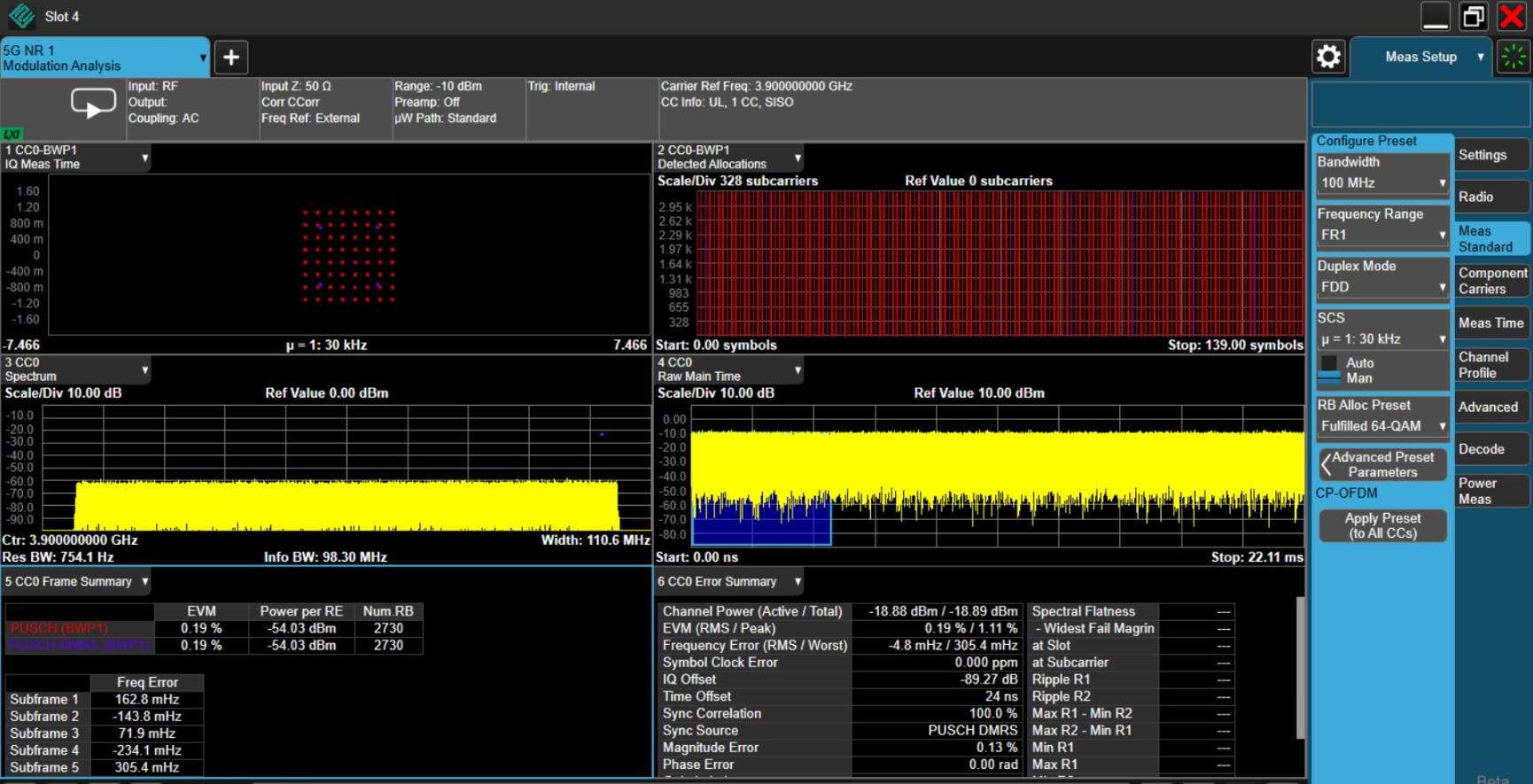
Task: Select the PUSCH DMRS (BWP1) row
Action: coord(214,646)
